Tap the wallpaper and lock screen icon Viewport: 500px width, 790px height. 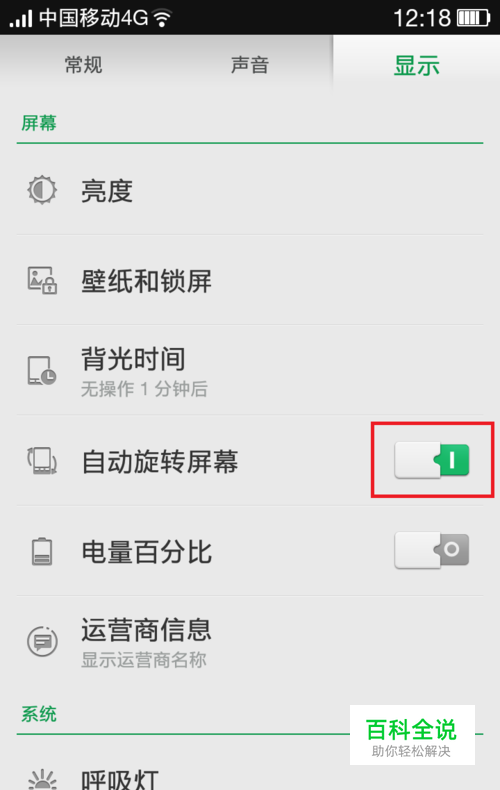42,280
